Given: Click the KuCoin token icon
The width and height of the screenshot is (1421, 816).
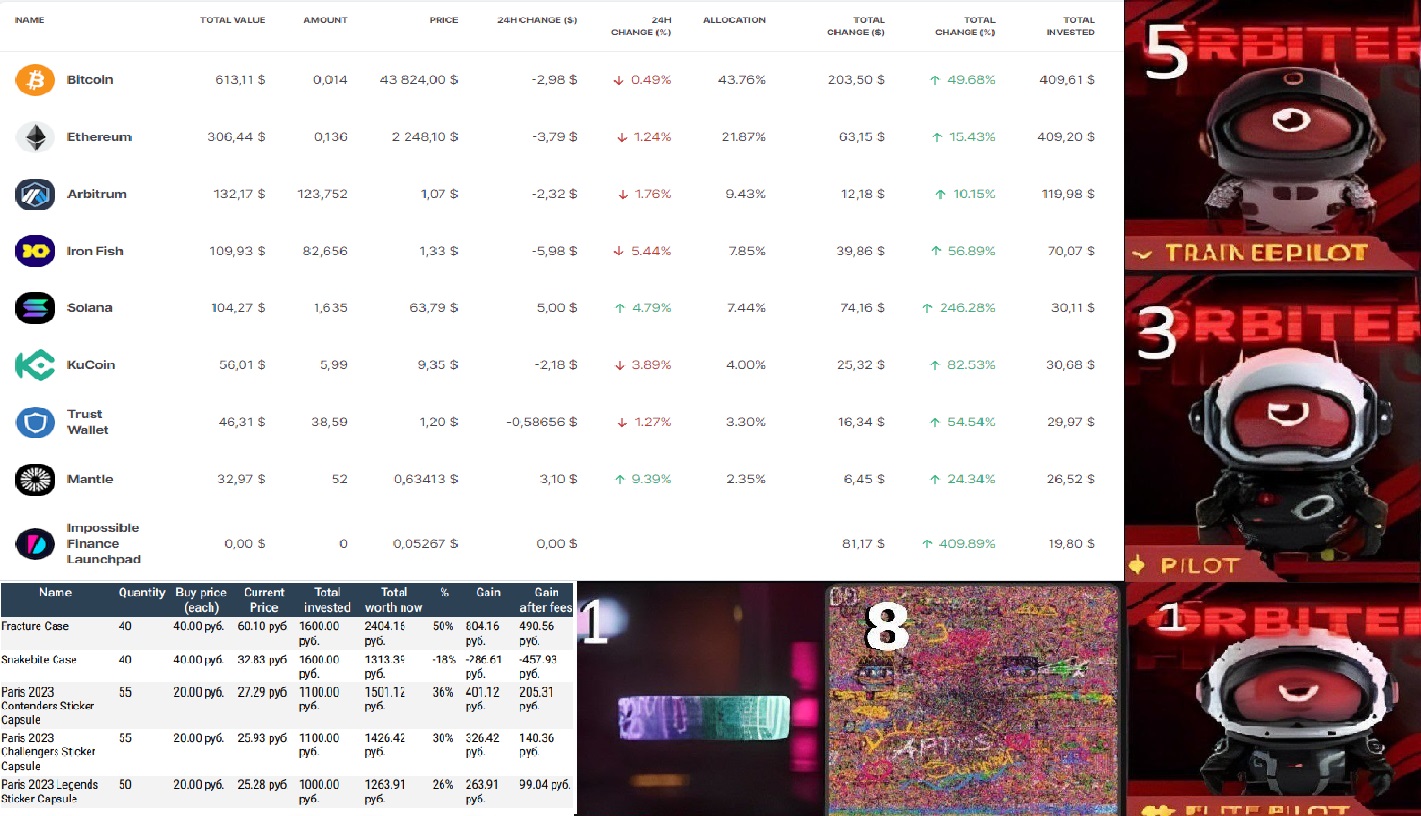Looking at the screenshot, I should click(35, 365).
